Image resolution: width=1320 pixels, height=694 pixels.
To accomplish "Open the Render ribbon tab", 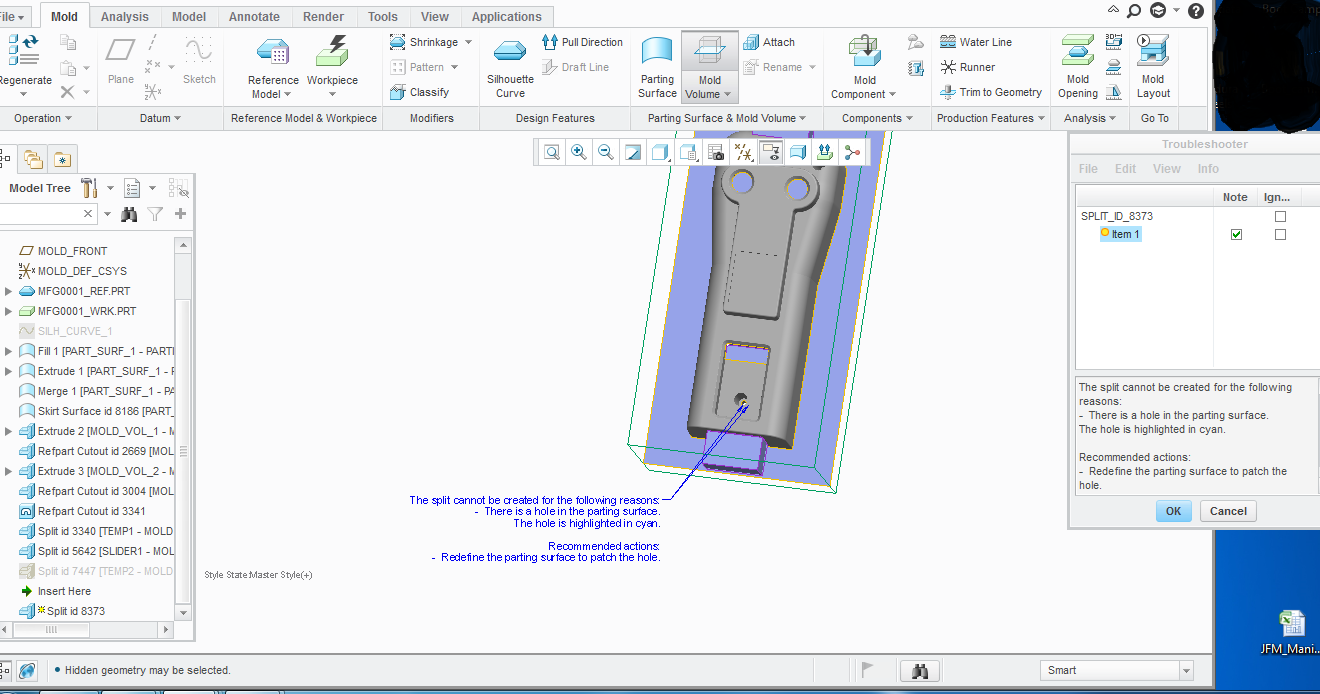I will point(323,16).
